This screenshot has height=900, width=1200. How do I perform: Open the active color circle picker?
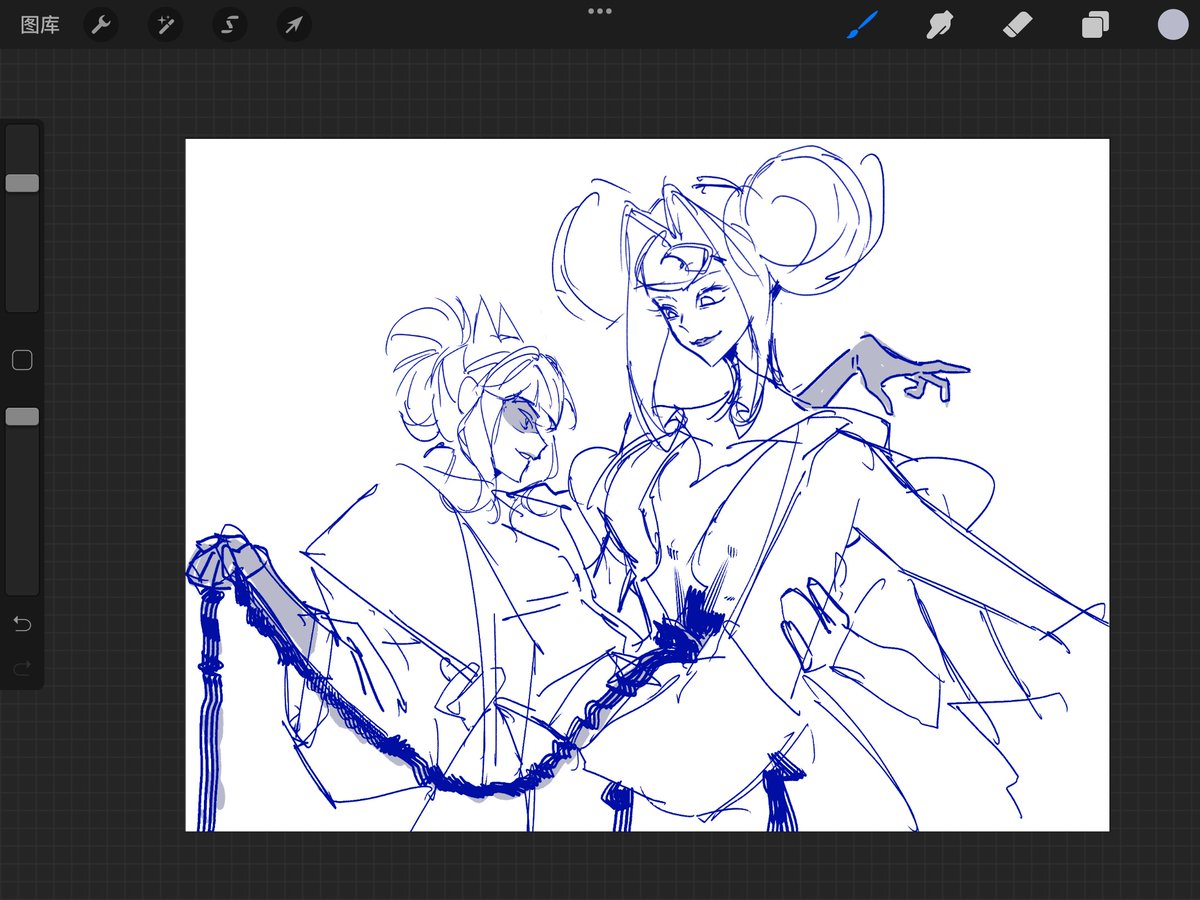(x=1173, y=25)
